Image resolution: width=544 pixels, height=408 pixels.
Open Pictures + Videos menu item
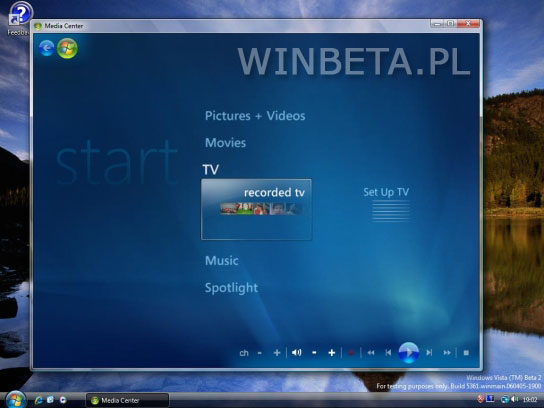pyautogui.click(x=255, y=116)
